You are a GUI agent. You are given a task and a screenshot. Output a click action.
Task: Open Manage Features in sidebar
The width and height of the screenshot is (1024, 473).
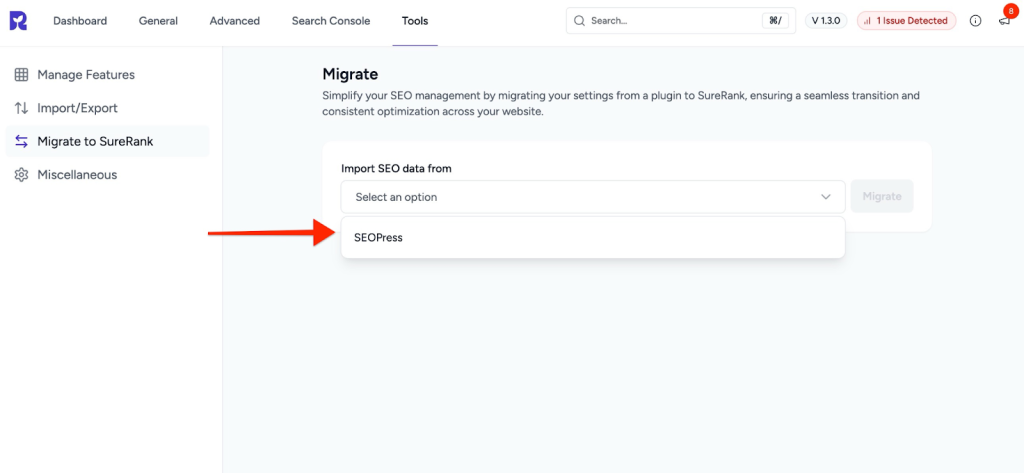107,74
